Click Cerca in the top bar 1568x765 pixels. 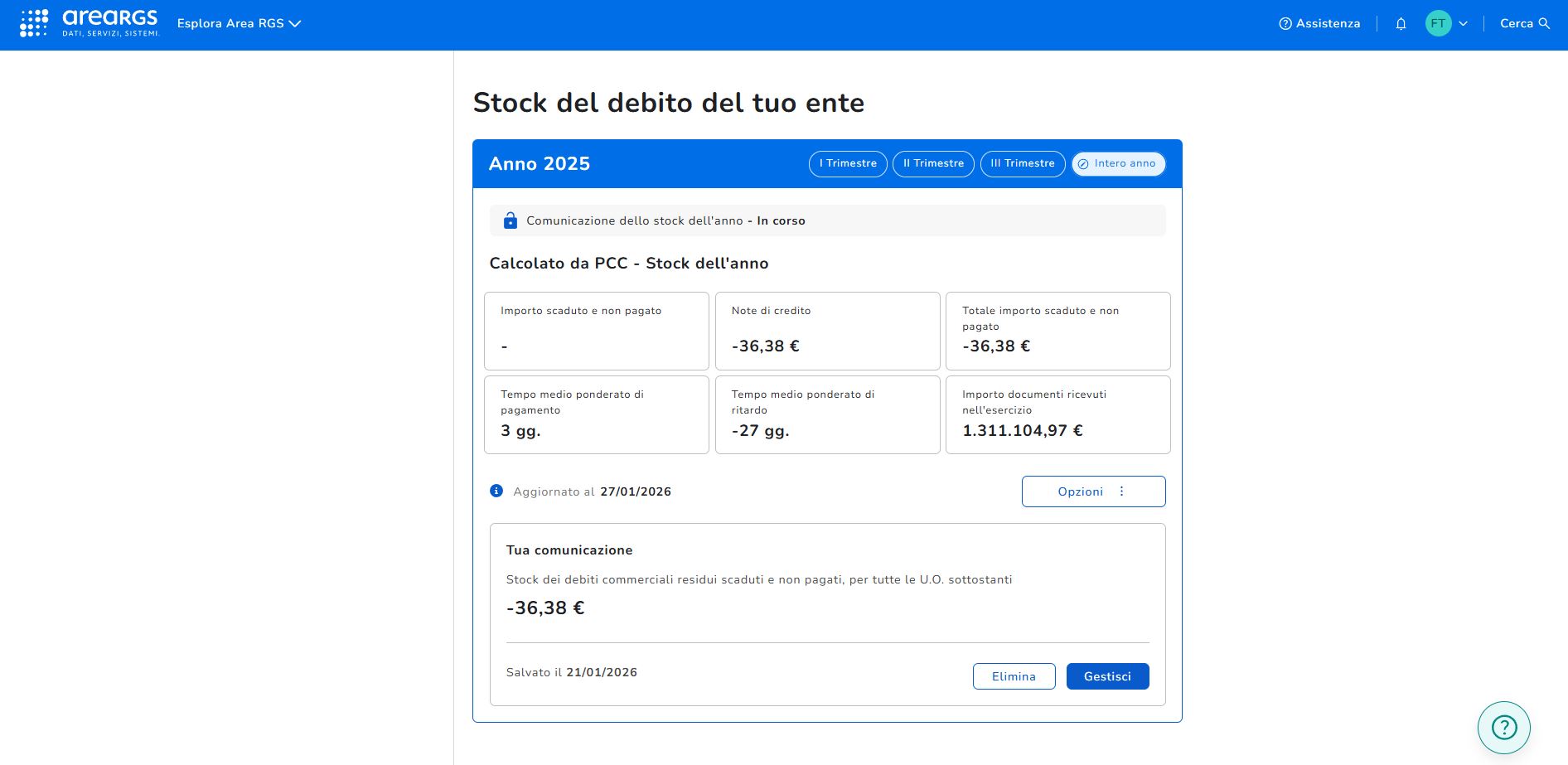1516,23
